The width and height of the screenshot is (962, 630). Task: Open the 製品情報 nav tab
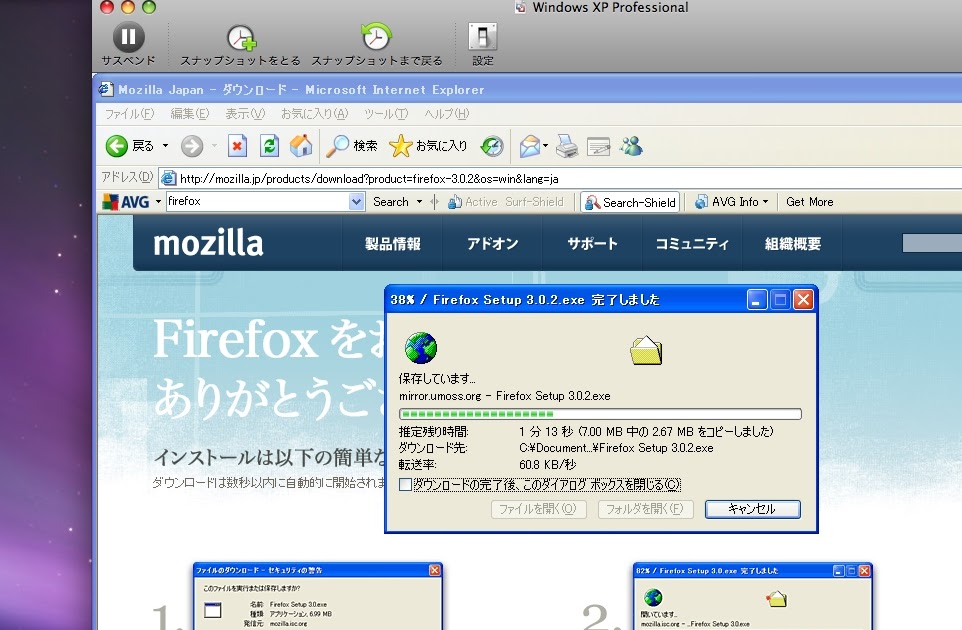(x=393, y=244)
